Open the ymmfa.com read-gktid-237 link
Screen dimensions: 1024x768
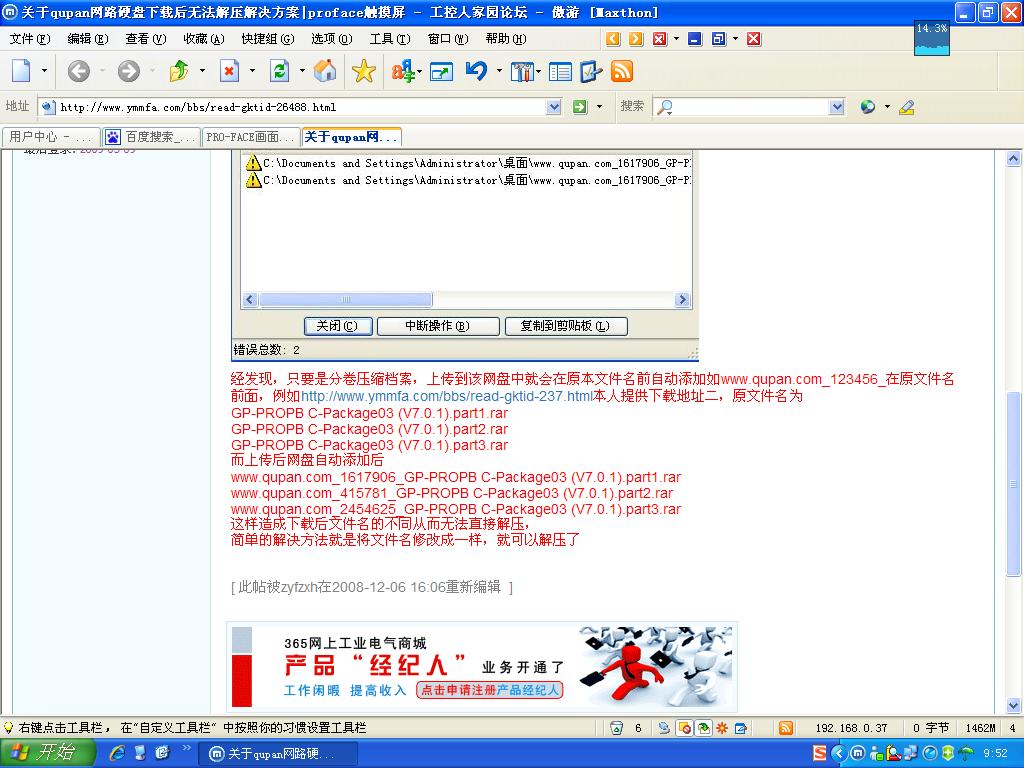446,396
